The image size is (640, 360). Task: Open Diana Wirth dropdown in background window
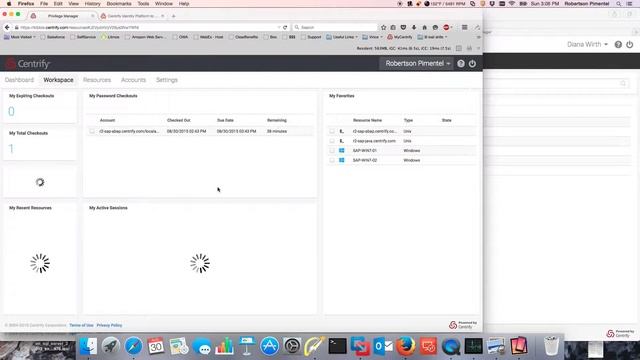point(587,44)
